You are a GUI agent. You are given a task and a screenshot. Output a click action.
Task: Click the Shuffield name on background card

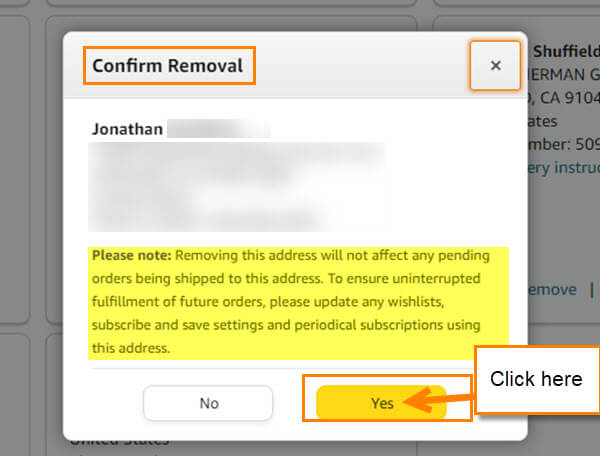pyautogui.click(x=566, y=51)
